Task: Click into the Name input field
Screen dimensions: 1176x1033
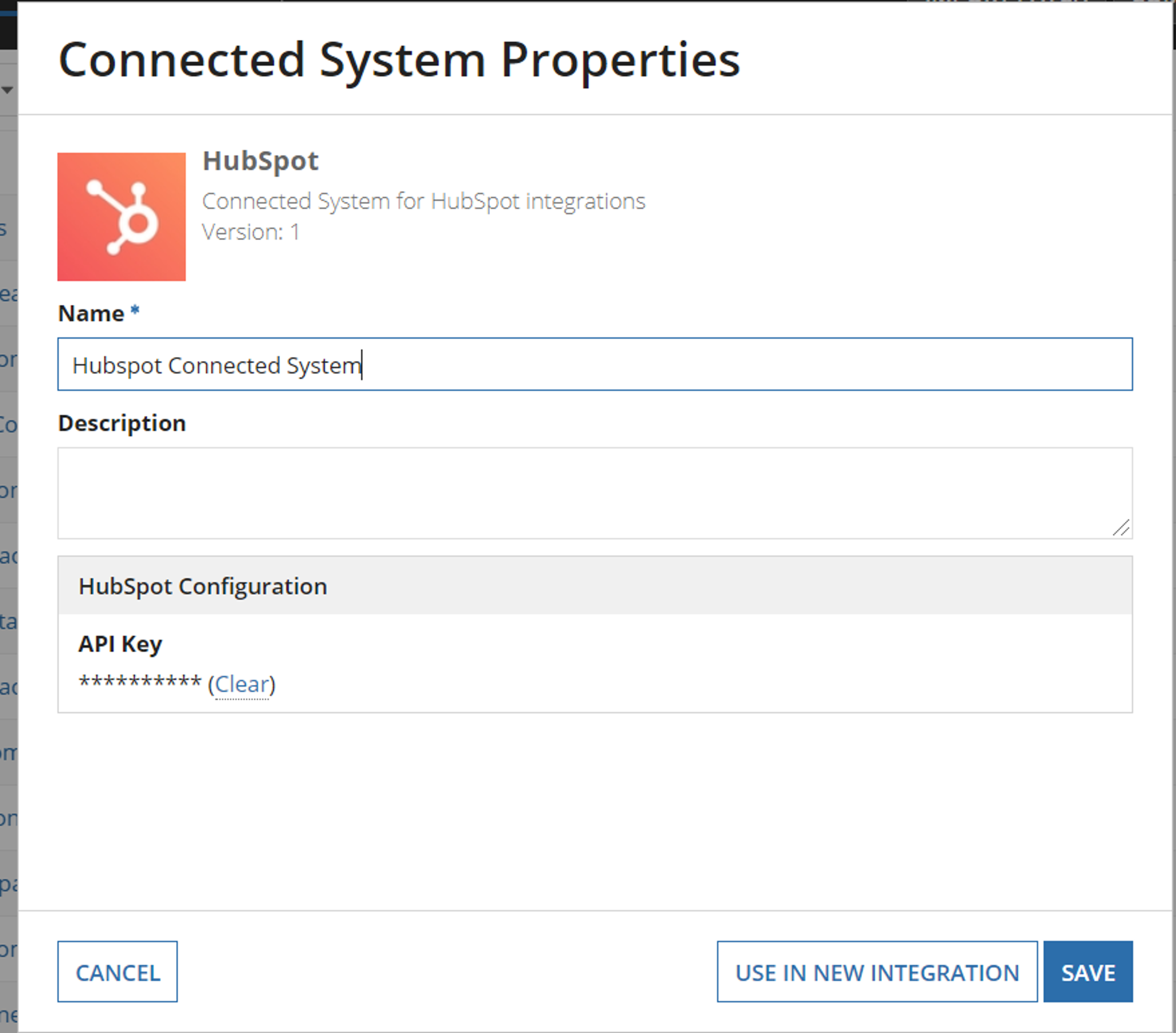Action: tap(595, 364)
